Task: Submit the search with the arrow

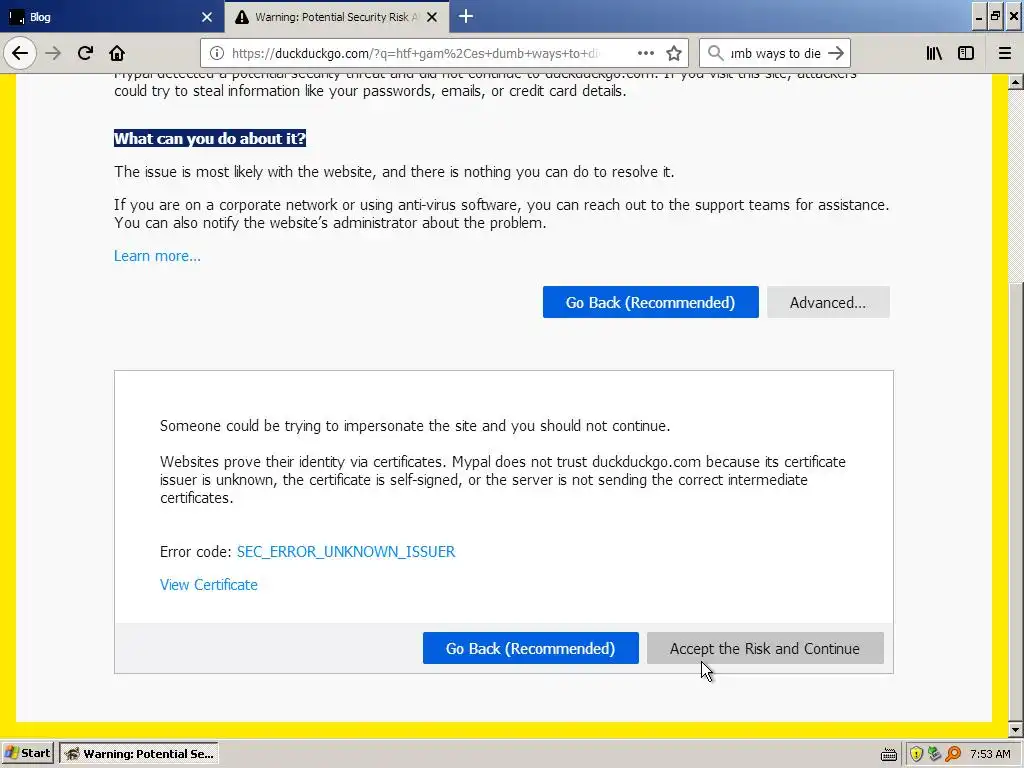Action: coord(835,53)
